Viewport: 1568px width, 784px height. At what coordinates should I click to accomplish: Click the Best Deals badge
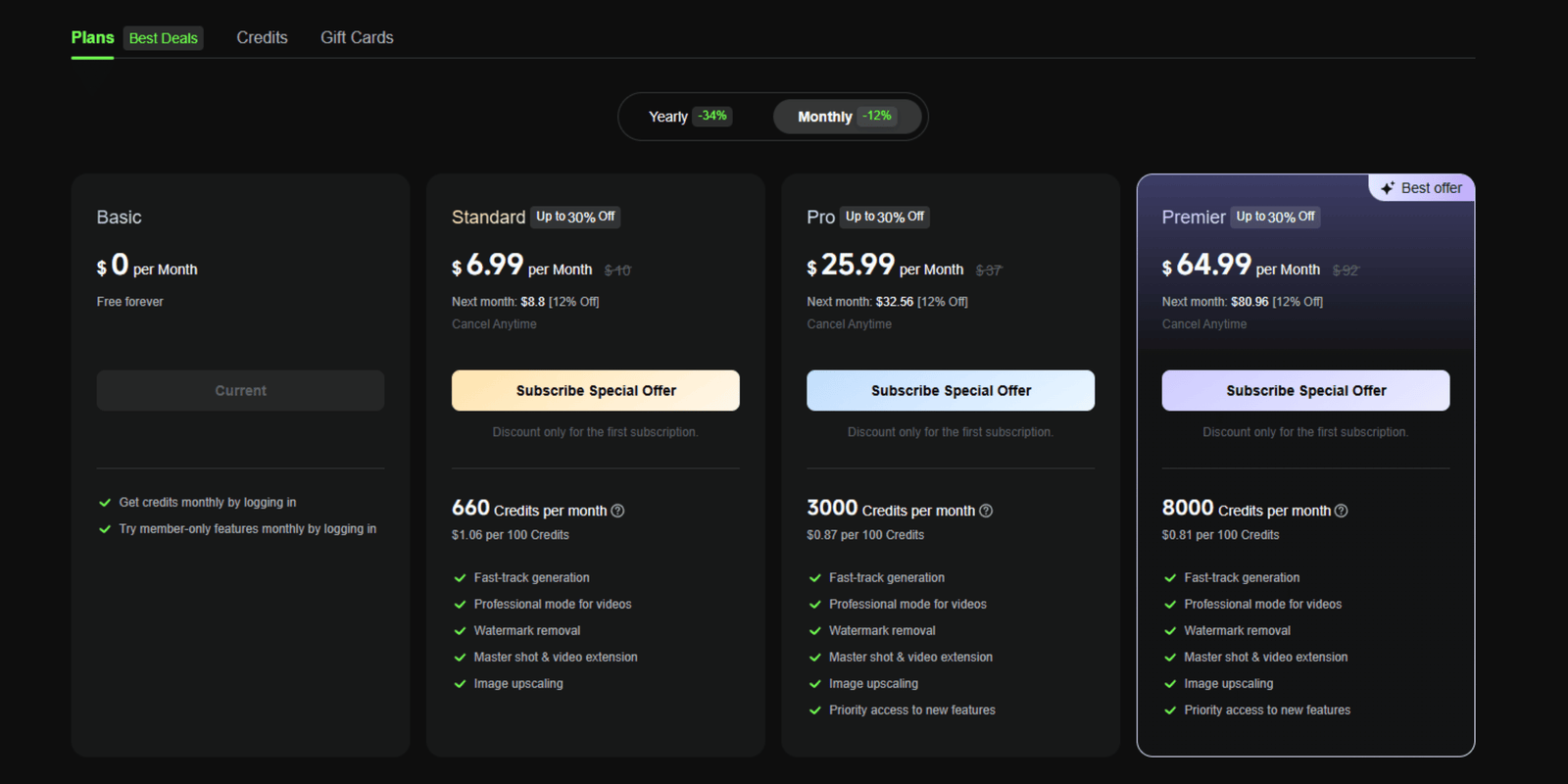click(164, 38)
